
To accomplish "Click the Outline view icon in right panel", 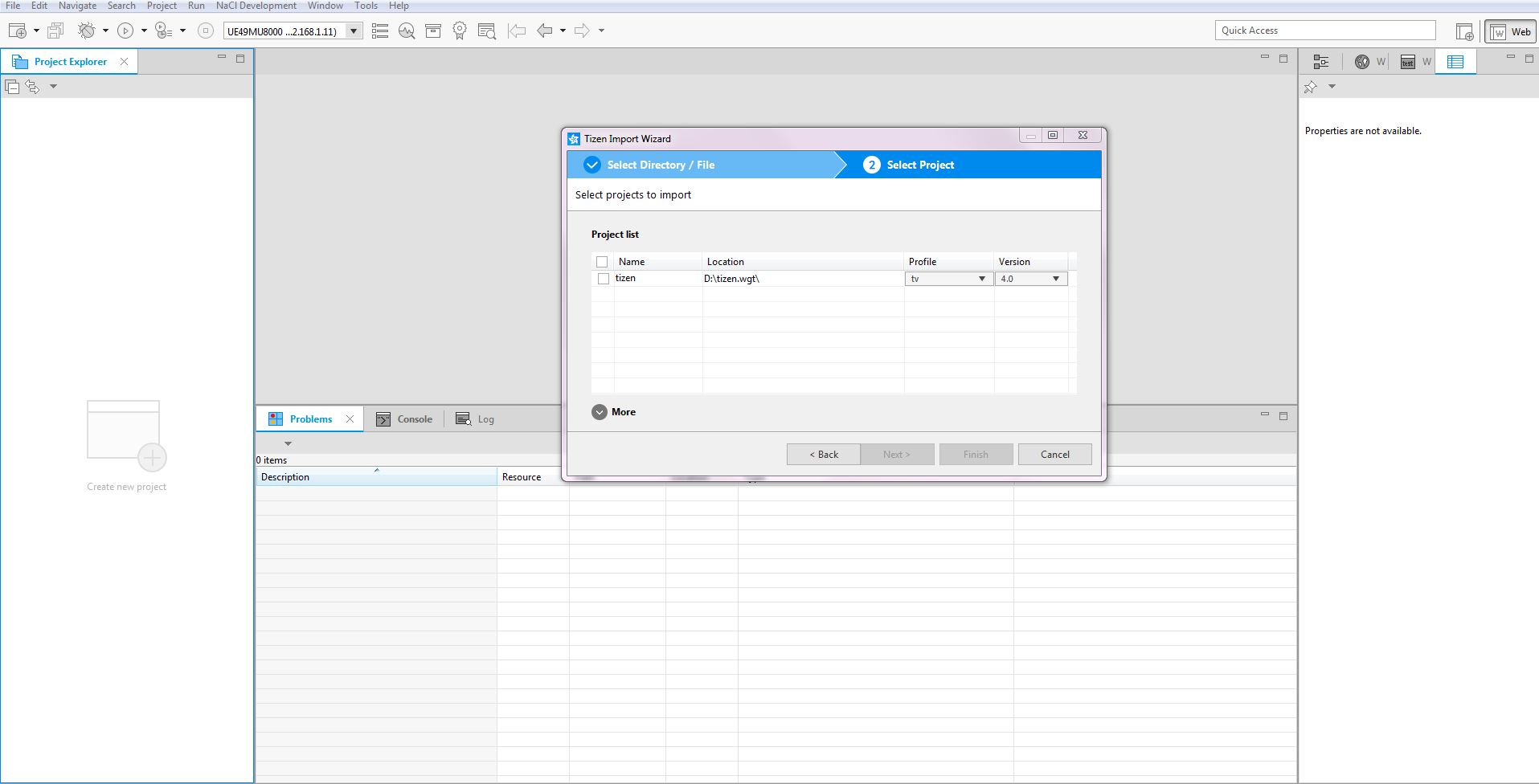I will pyautogui.click(x=1320, y=62).
